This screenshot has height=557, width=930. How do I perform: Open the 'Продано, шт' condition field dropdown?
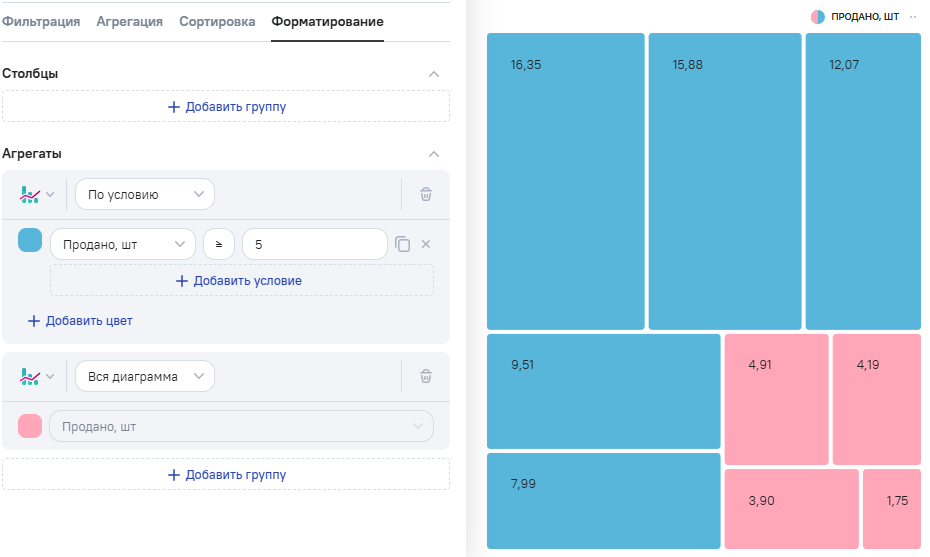pyautogui.click(x=123, y=244)
